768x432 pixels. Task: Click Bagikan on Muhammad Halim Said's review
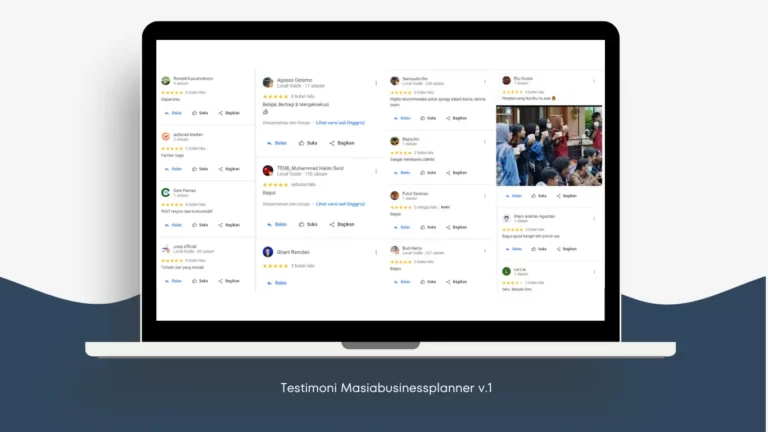[x=342, y=224]
